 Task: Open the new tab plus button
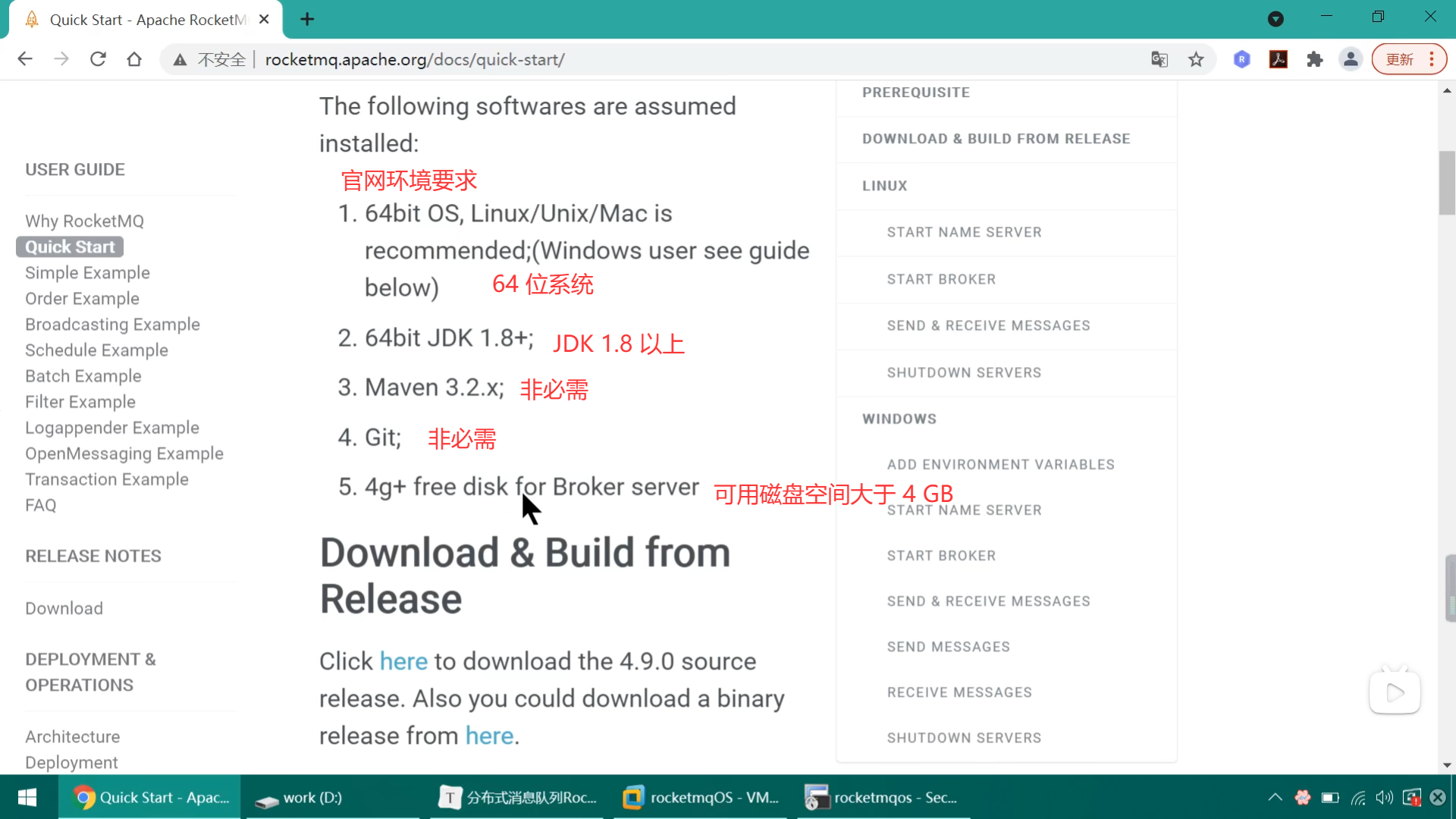click(307, 20)
